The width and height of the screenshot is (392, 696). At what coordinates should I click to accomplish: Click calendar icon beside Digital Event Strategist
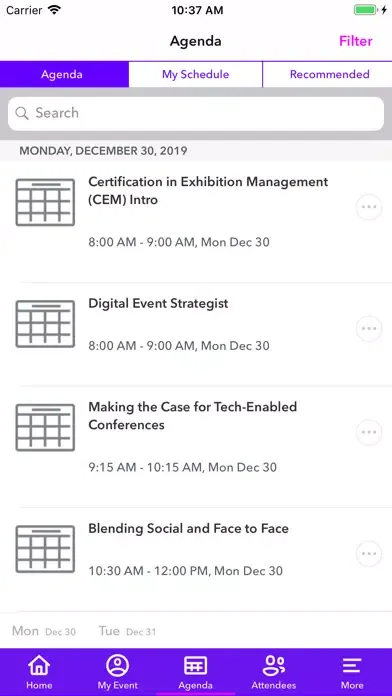click(45, 324)
